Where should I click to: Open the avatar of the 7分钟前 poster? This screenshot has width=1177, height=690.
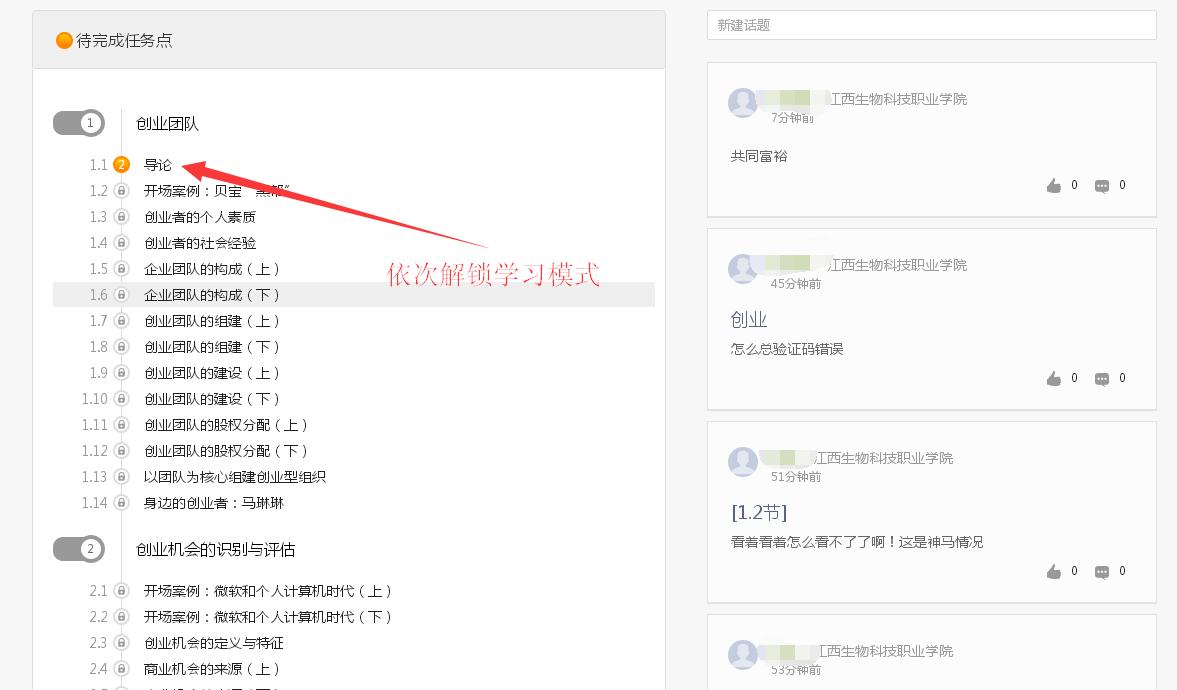[742, 103]
